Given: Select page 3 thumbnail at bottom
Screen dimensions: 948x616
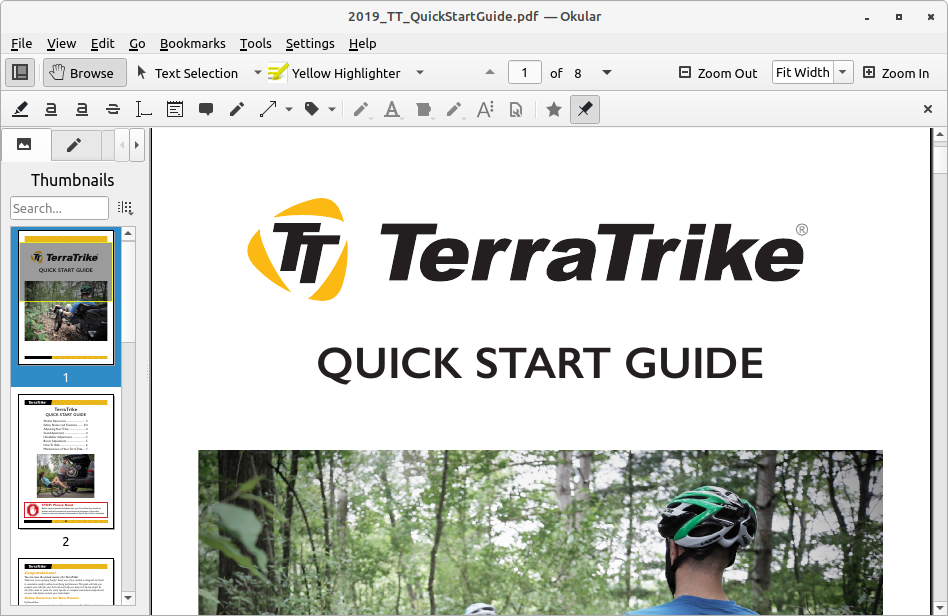Looking at the screenshot, I should (x=66, y=582).
